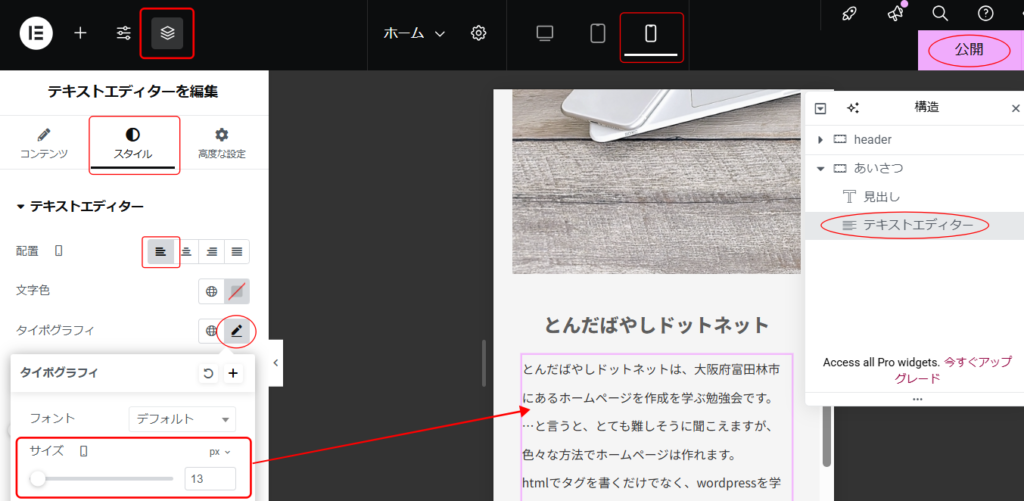This screenshot has width=1024, height=501.
Task: Add a new element with plus icon
Action: click(80, 33)
